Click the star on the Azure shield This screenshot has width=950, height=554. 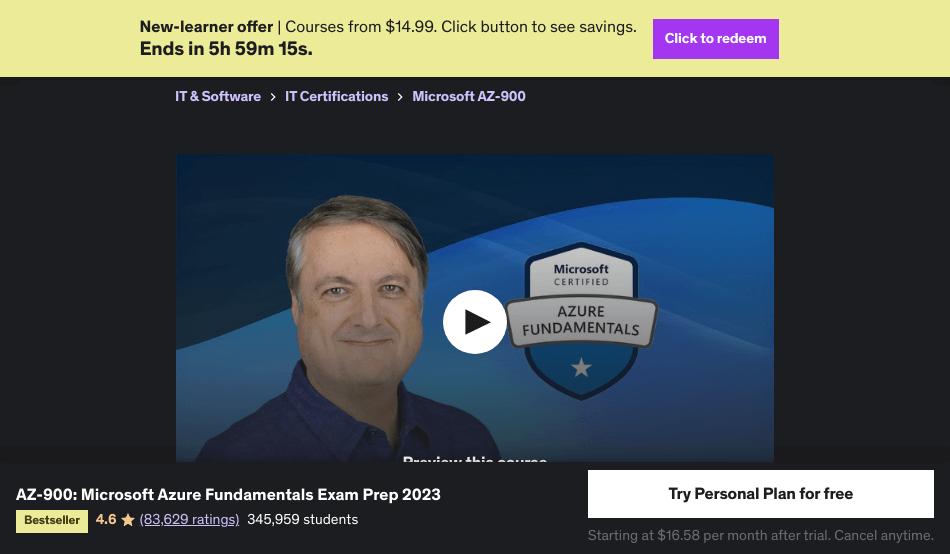tap(581, 367)
